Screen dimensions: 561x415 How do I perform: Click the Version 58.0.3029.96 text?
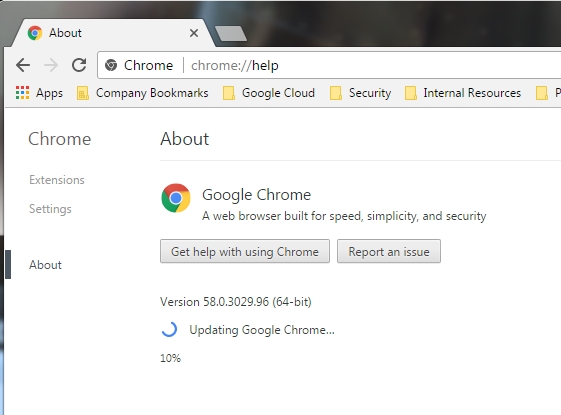click(x=236, y=302)
